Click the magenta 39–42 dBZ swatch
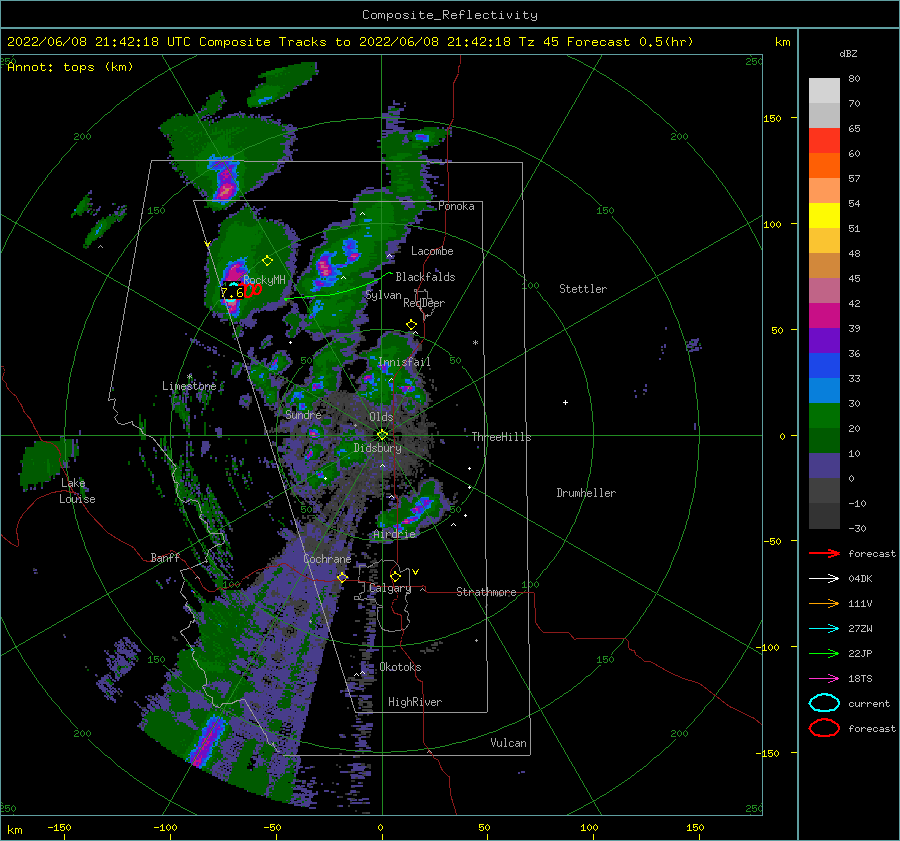900x841 pixels. 824,316
